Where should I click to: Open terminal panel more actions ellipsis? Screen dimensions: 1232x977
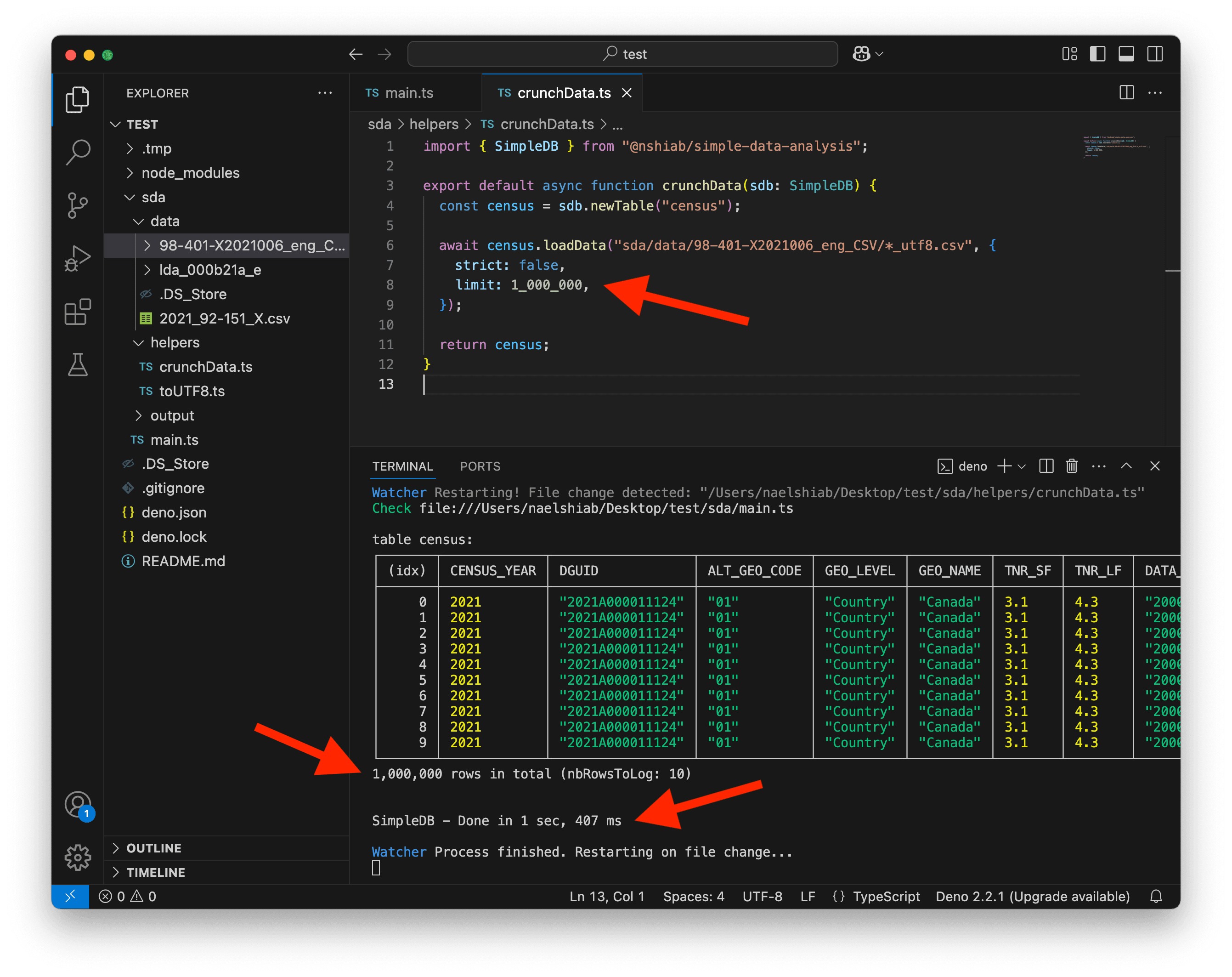point(1098,466)
